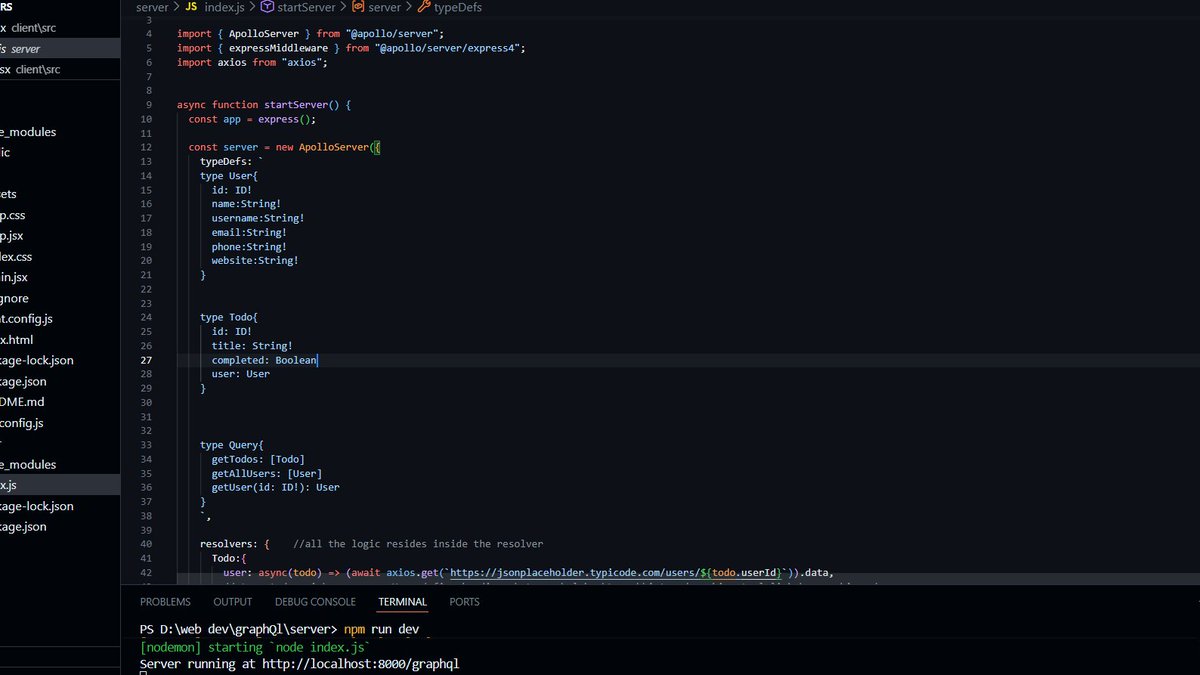This screenshot has width=1200, height=675.
Task: Follow the jsonplaceholder.typicode.com URL in code
Action: pyautogui.click(x=615, y=572)
